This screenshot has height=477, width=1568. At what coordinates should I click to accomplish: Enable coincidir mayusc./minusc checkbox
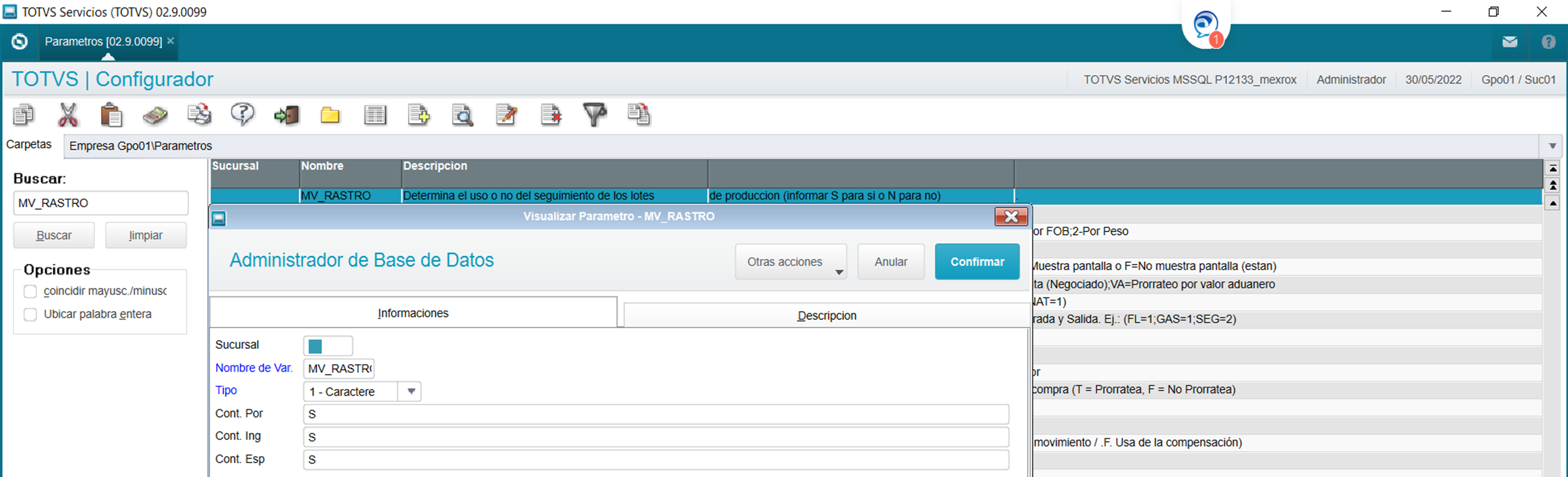point(30,291)
